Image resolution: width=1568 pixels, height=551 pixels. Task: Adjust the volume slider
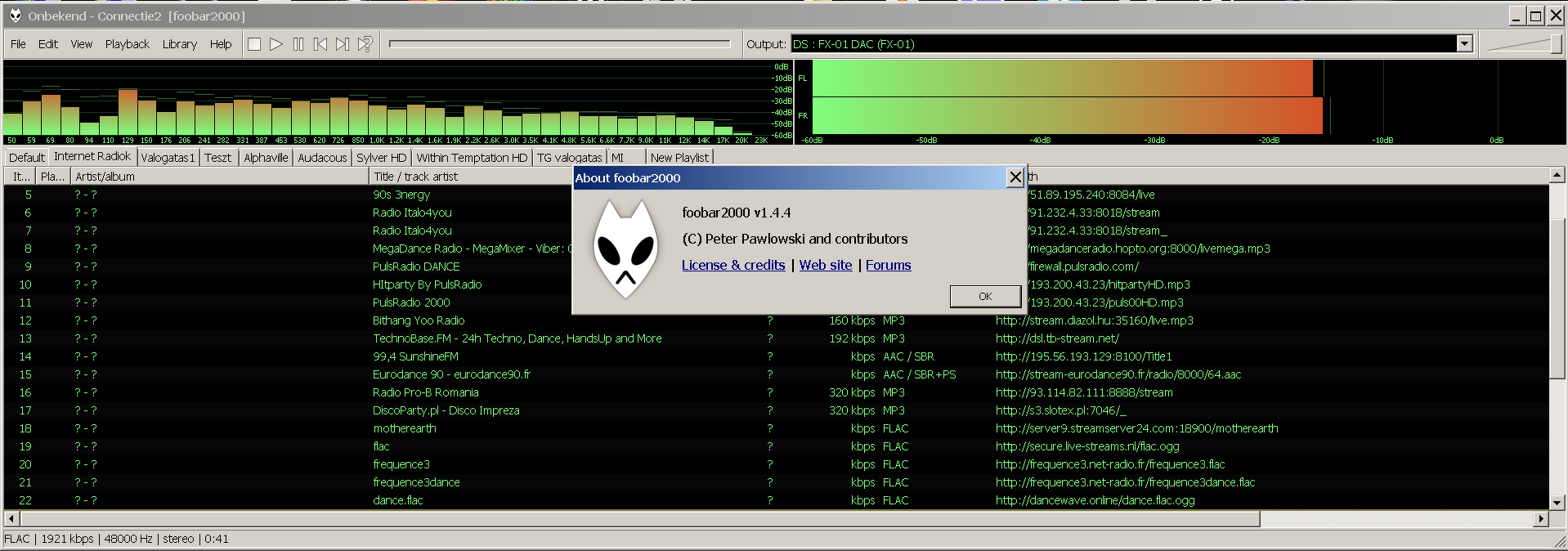tap(1523, 44)
